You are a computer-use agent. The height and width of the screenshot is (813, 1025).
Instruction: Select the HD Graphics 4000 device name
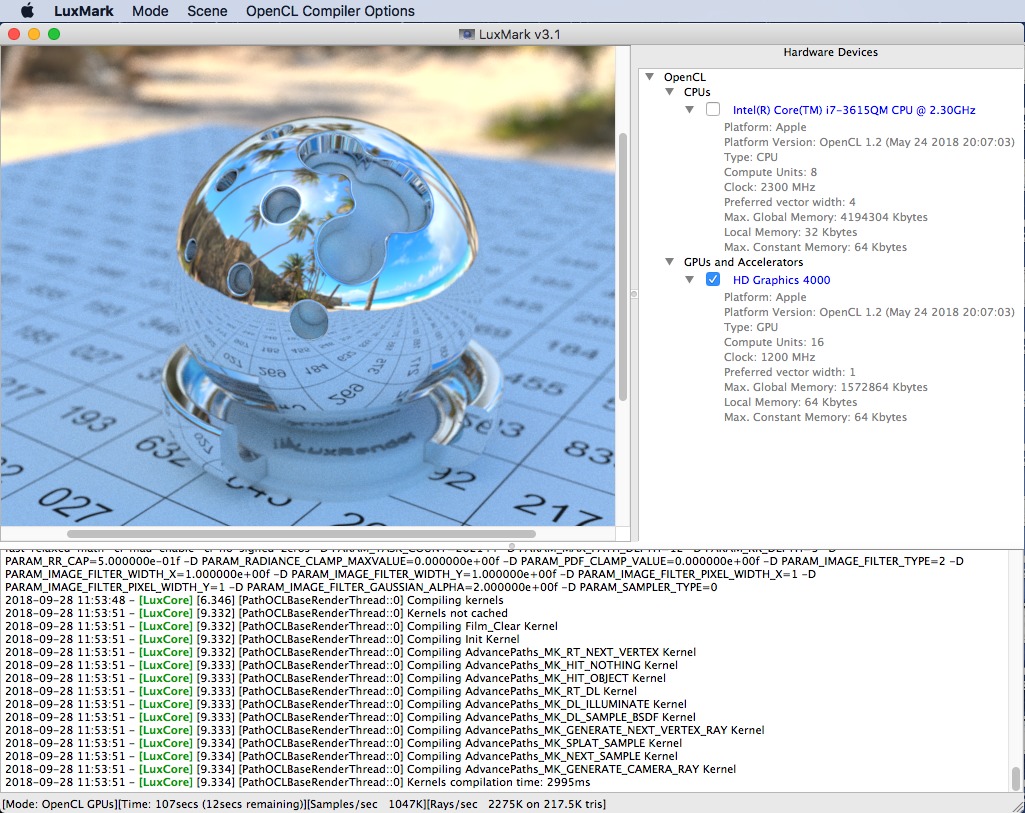pos(781,280)
